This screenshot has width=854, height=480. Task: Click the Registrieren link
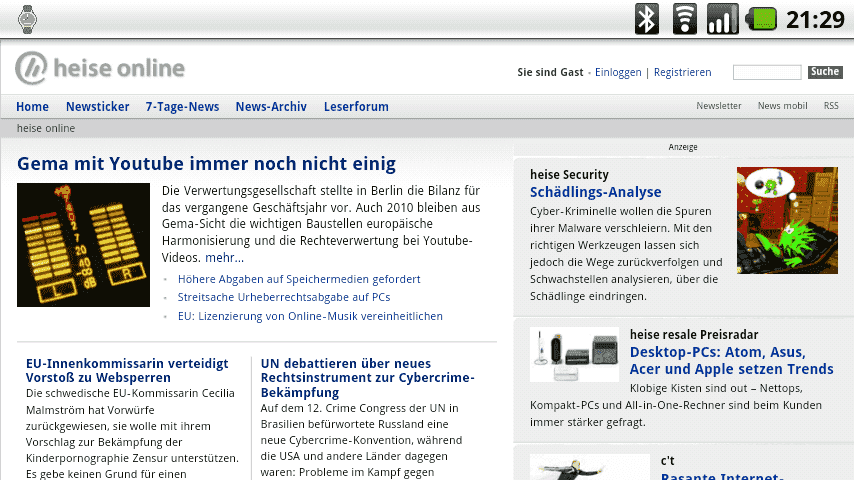(682, 72)
